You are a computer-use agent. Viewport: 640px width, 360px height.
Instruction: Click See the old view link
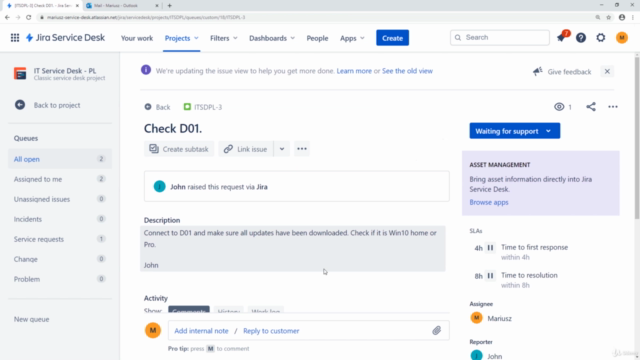407,71
